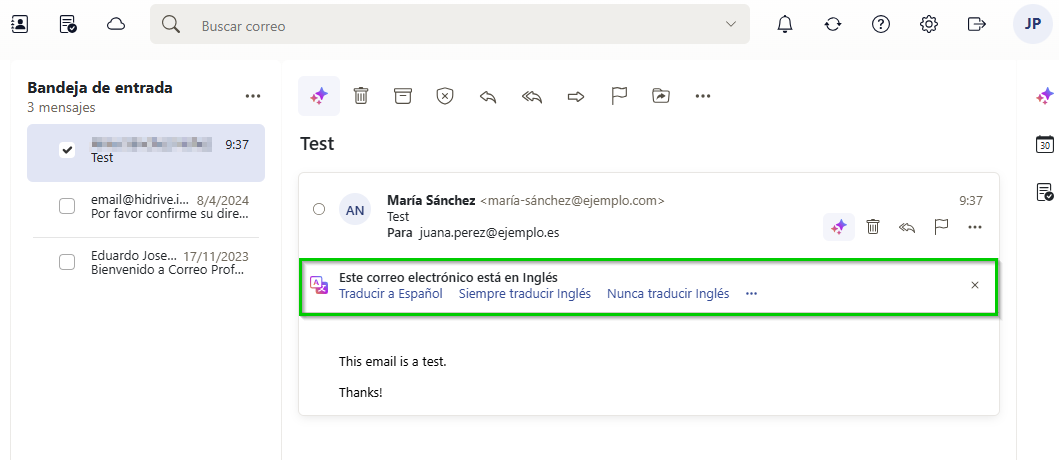This screenshot has width=1059, height=460.
Task: Click Nunca traducir Inglés link
Action: click(668, 294)
